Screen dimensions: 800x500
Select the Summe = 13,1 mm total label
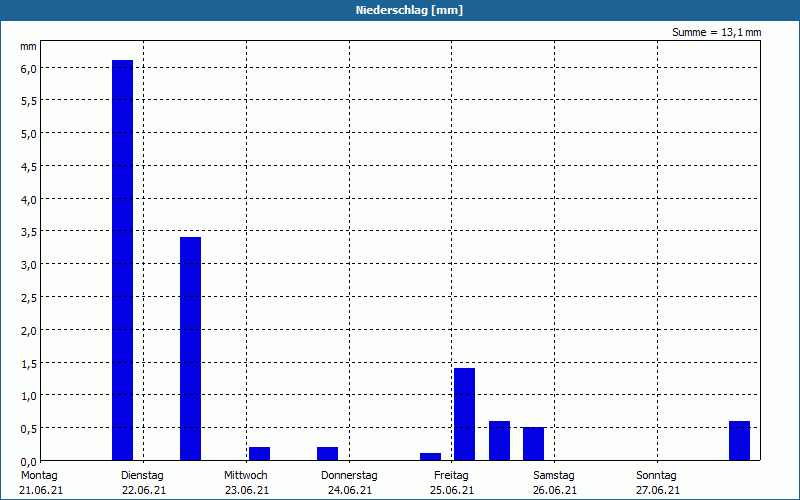716,33
